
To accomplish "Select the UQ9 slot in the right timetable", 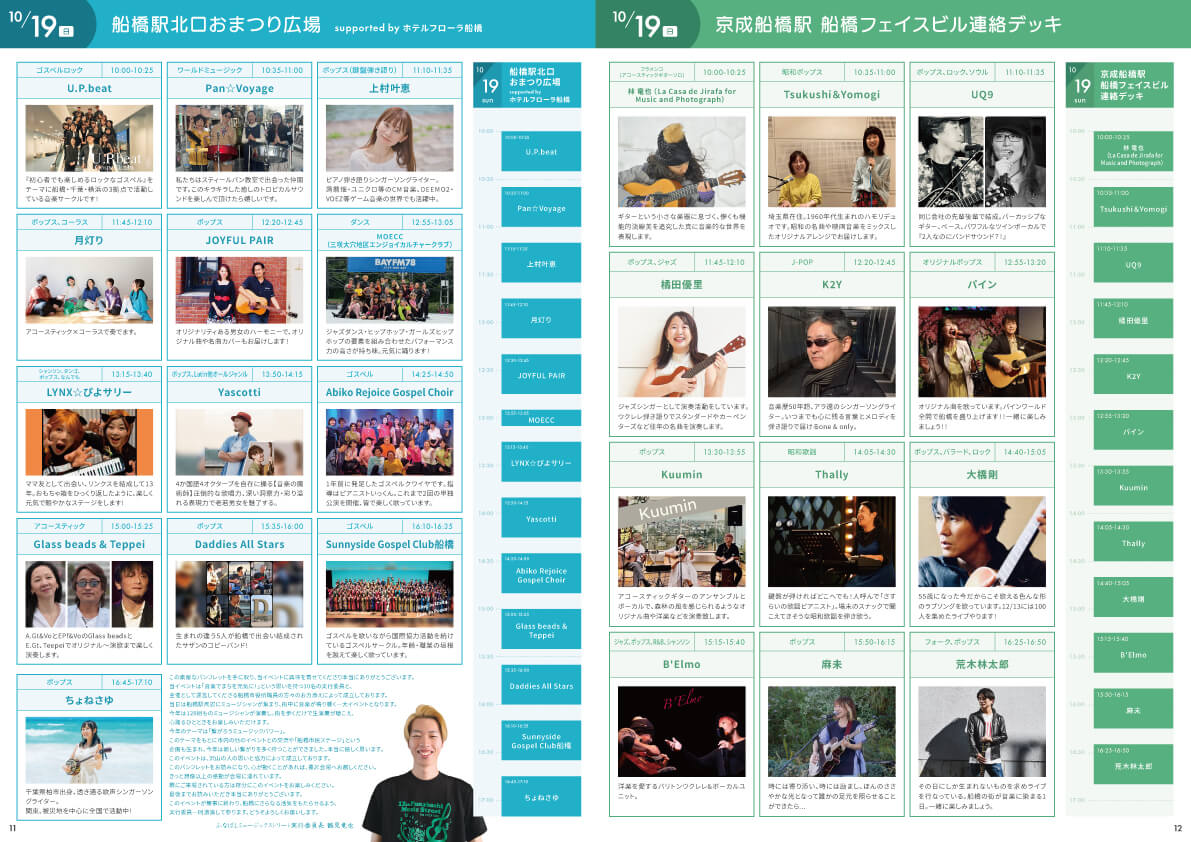I will pyautogui.click(x=1133, y=265).
